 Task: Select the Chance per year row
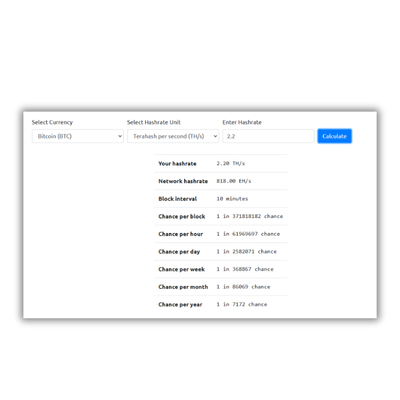coord(220,304)
